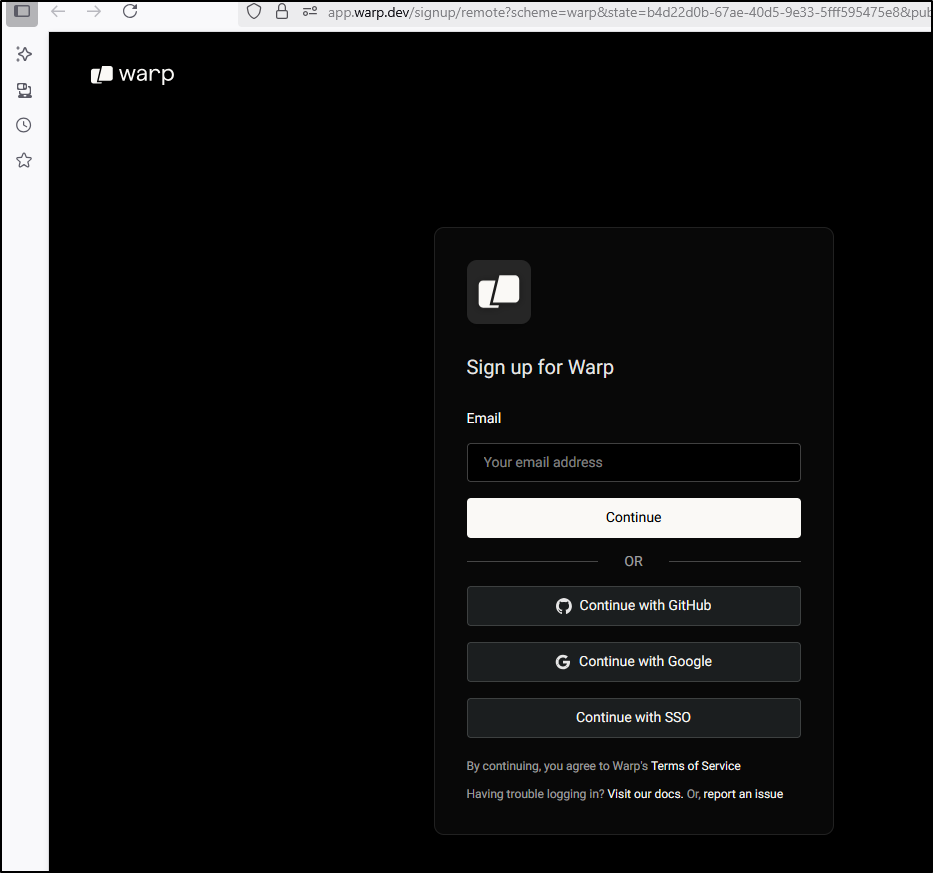Click inside the email address field
Image resolution: width=933 pixels, height=873 pixels.
633,462
